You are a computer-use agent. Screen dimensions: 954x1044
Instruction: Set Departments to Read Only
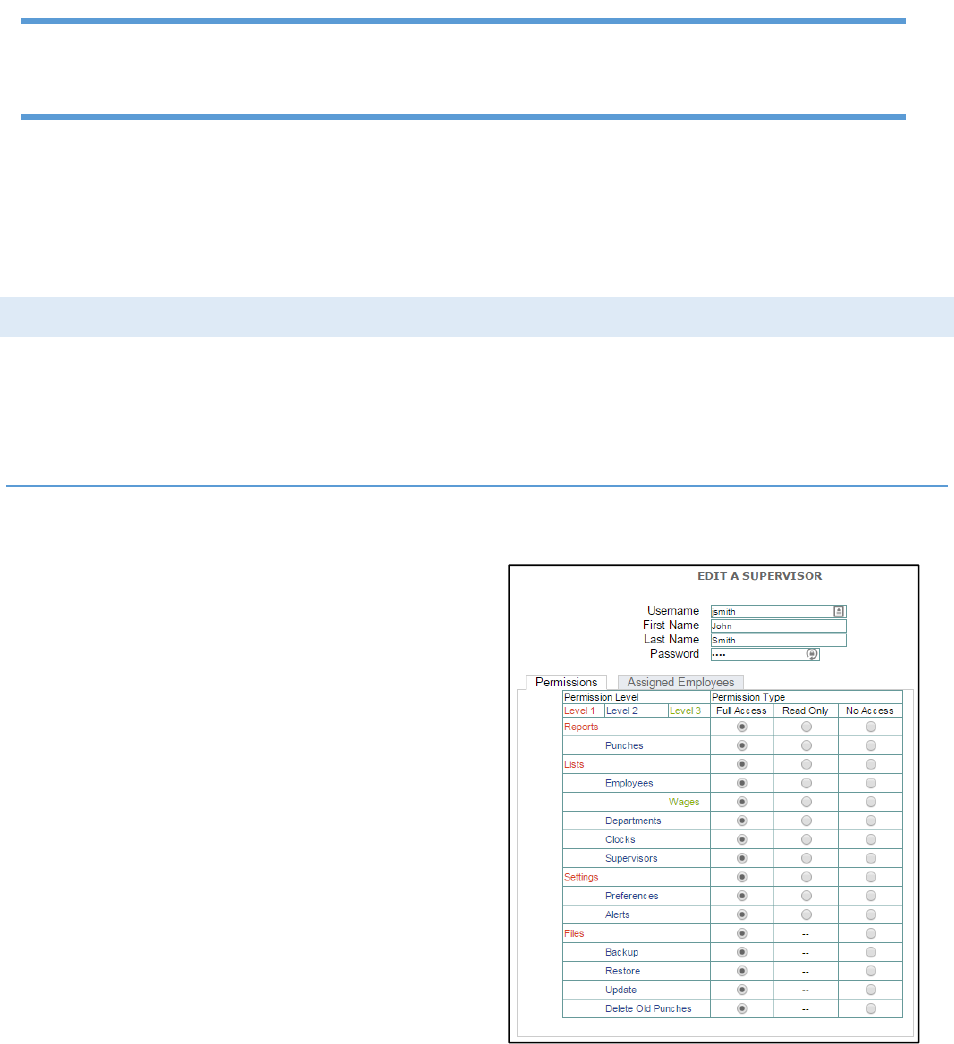click(x=806, y=821)
